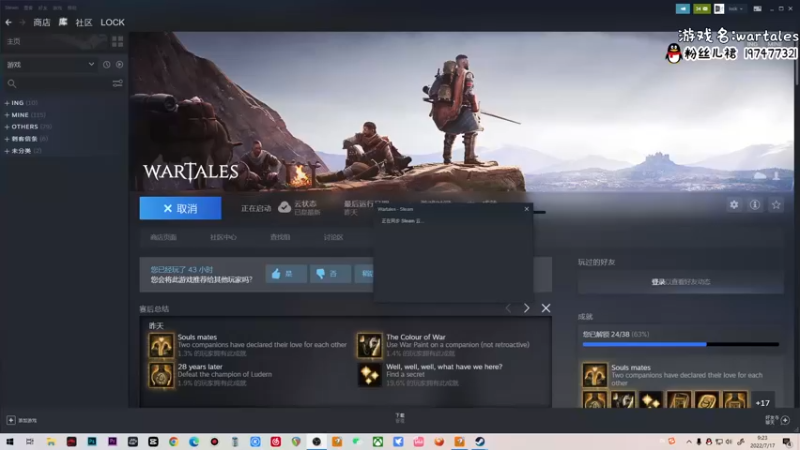
Task: Close the Wartales - Steam sync dialog
Action: click(x=527, y=209)
